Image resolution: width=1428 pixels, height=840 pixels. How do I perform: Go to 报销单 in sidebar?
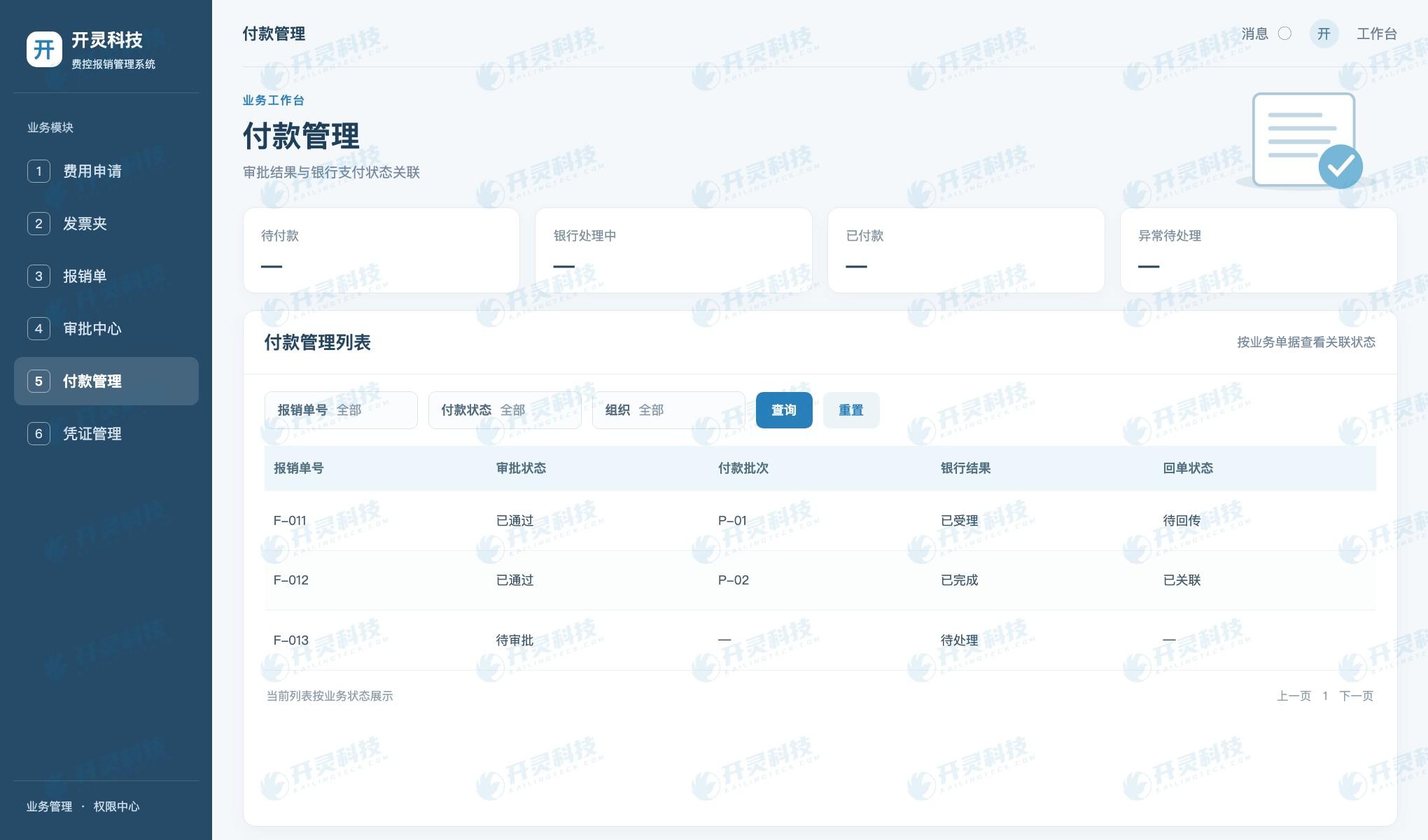106,276
